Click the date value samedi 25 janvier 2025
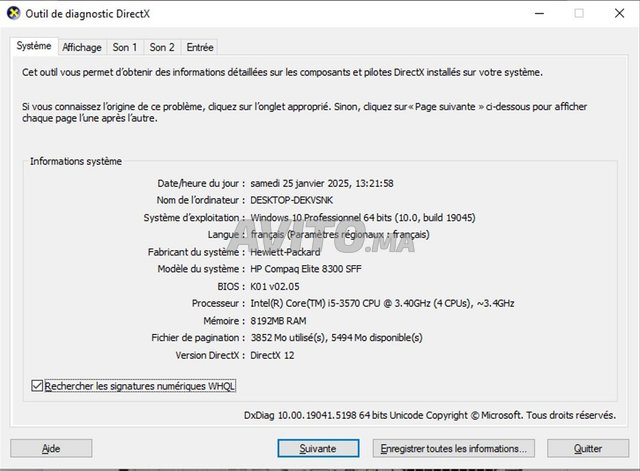Viewport: 640px width, 471px height. pyautogui.click(x=322, y=183)
